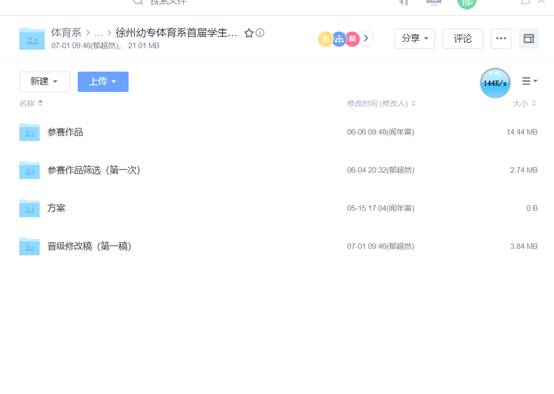The image size is (554, 394).
Task: Open the 方案 folder
Action: (57, 208)
